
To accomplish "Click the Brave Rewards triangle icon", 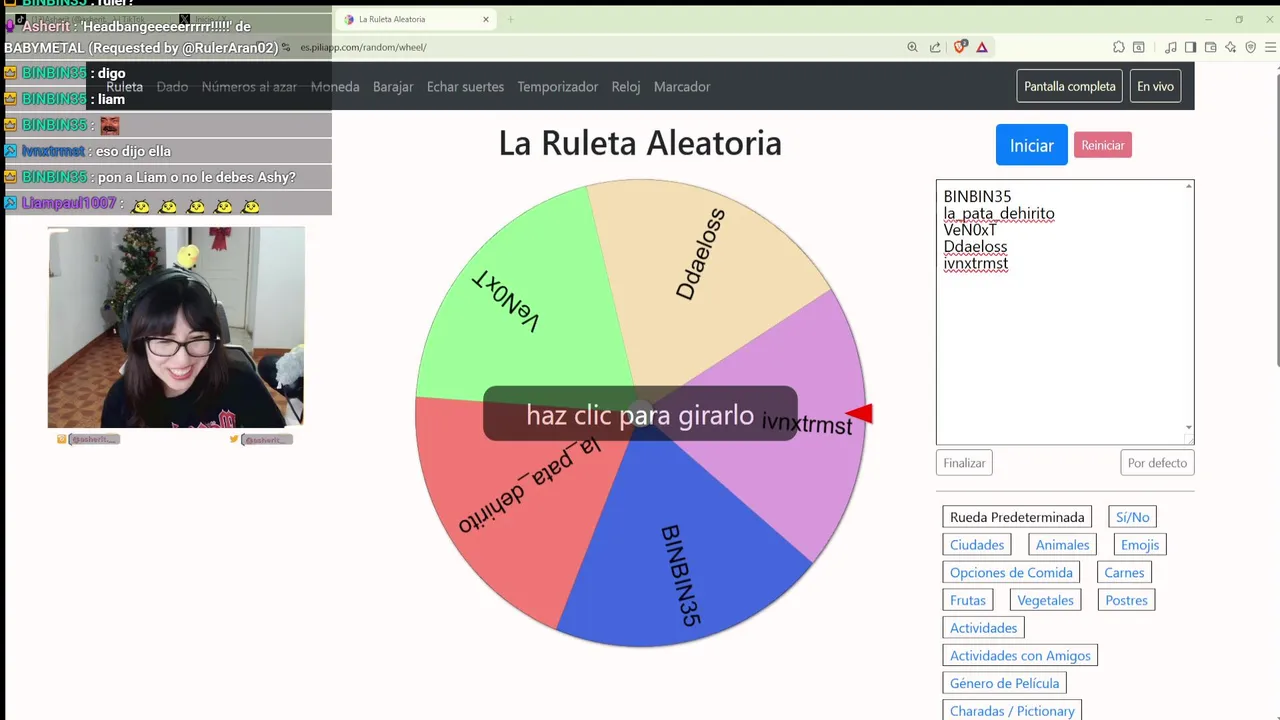I will pos(982,47).
